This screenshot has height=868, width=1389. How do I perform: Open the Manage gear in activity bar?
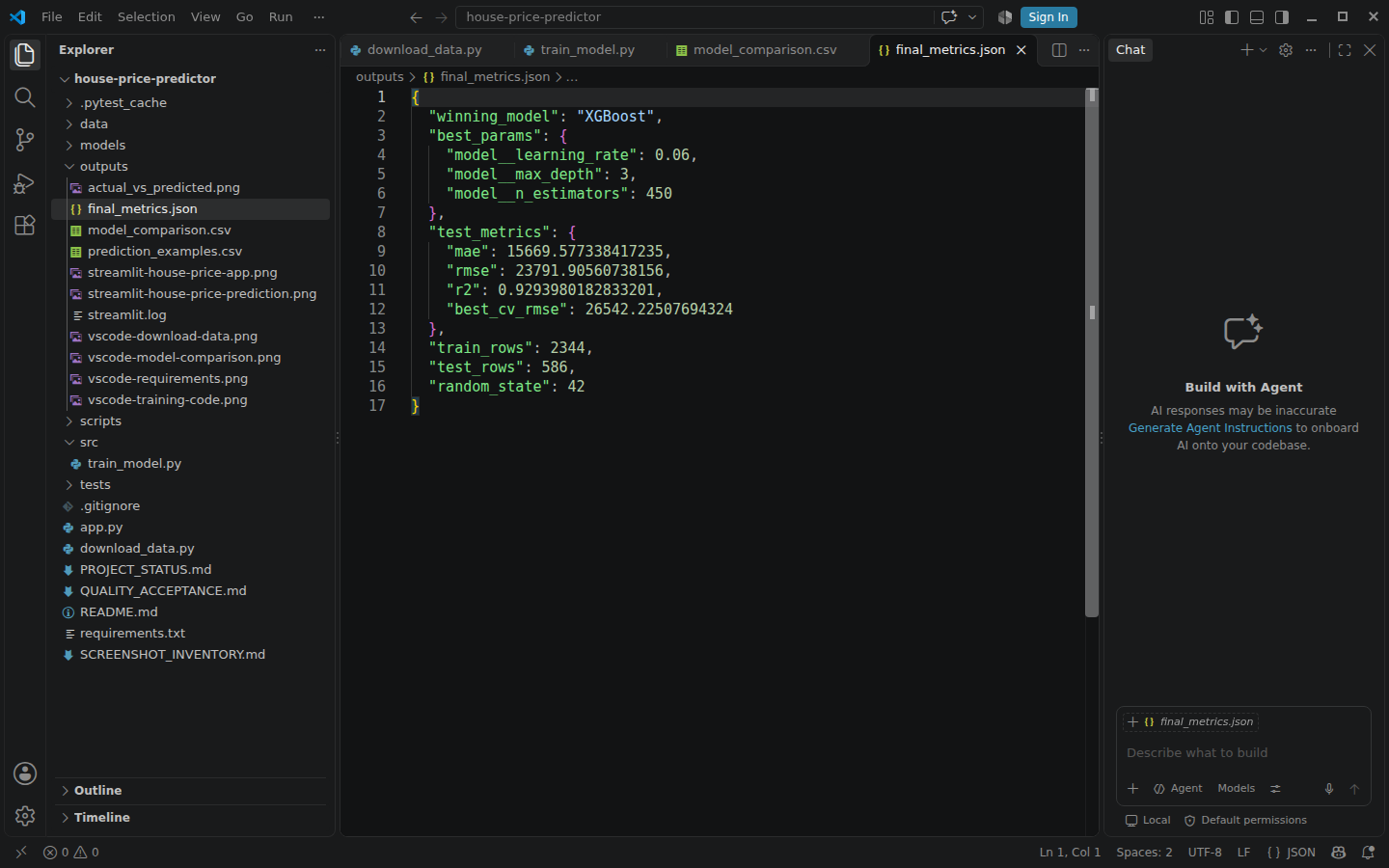(25, 816)
